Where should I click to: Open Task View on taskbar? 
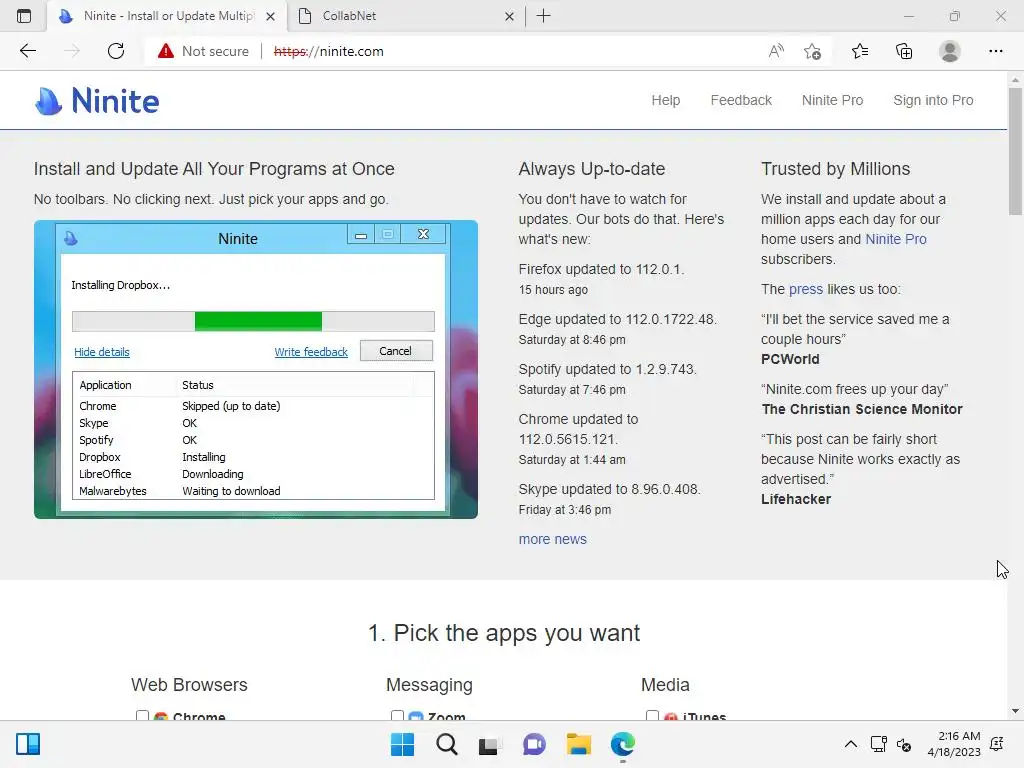(488, 744)
